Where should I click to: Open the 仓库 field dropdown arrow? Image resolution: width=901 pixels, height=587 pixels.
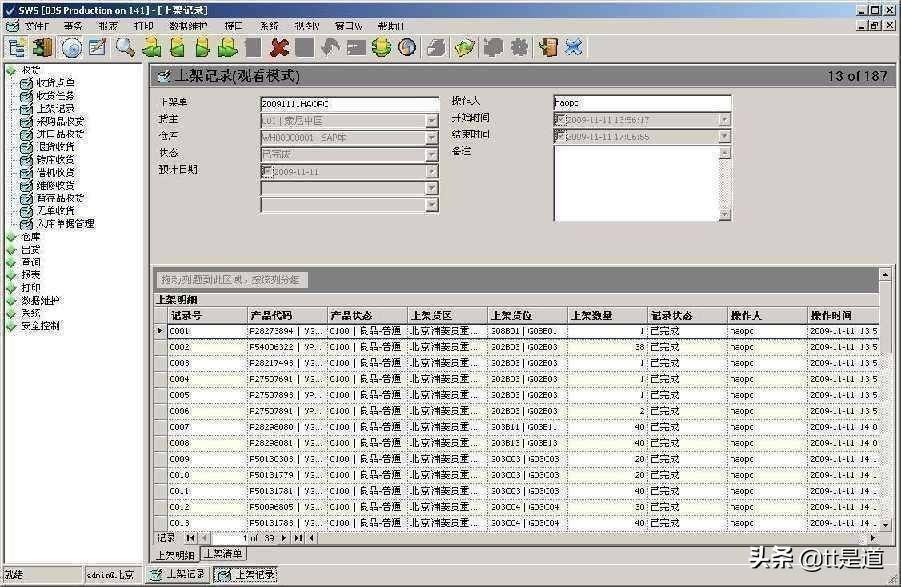(432, 138)
